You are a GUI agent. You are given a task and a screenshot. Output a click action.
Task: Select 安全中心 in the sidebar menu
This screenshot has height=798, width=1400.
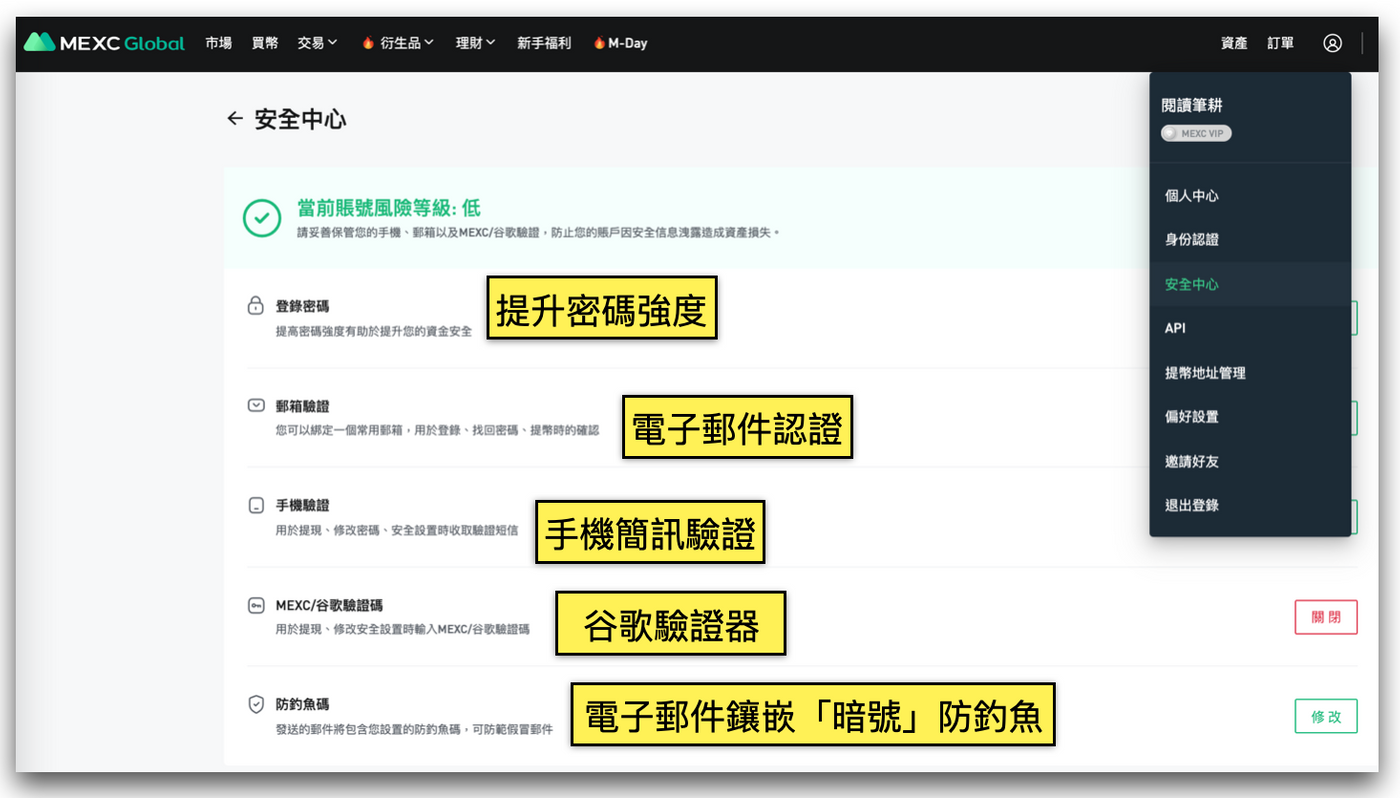1194,283
